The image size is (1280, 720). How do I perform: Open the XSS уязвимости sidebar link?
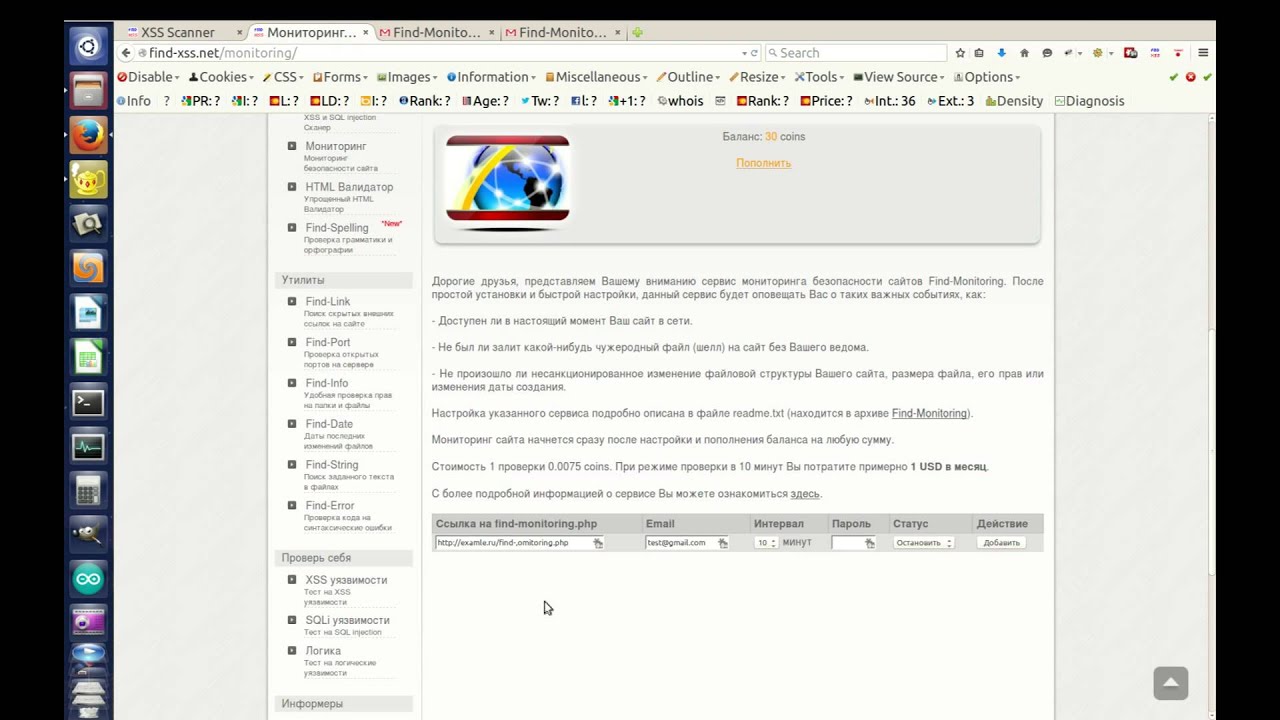pyautogui.click(x=346, y=580)
